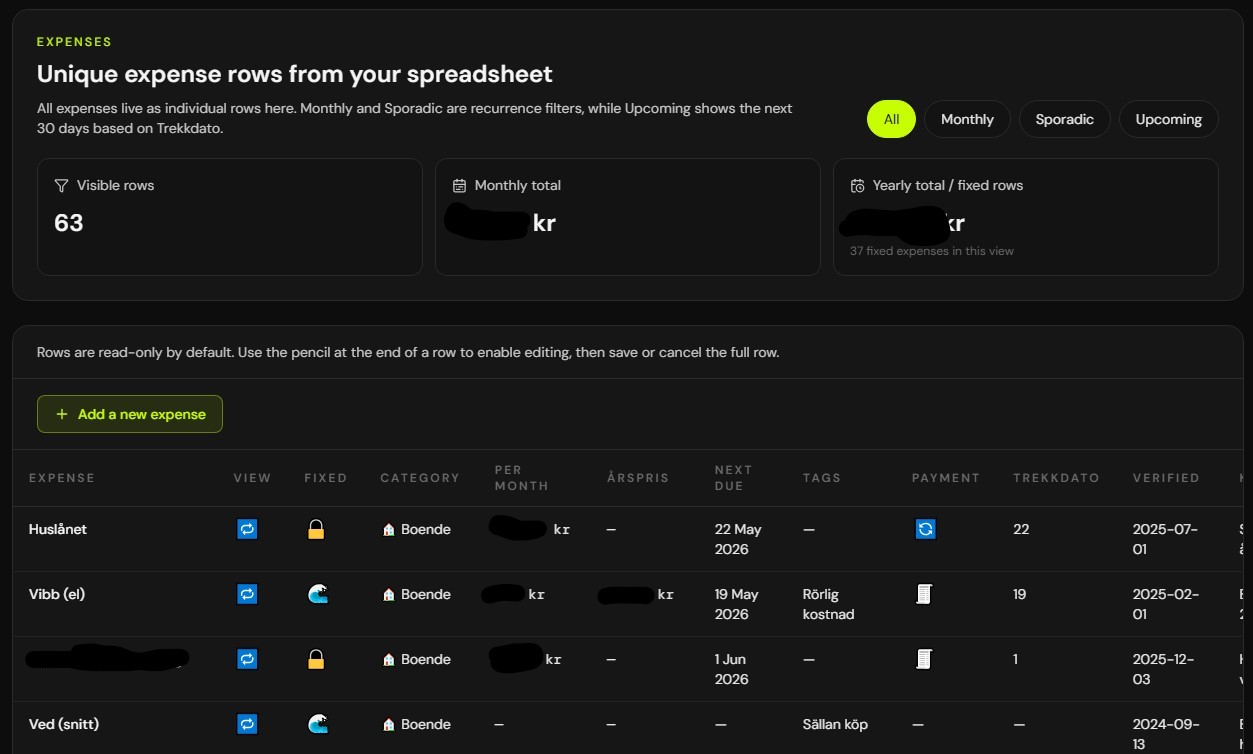Click the sync payment icon in Huslånet row
The height and width of the screenshot is (754, 1253).
click(925, 529)
